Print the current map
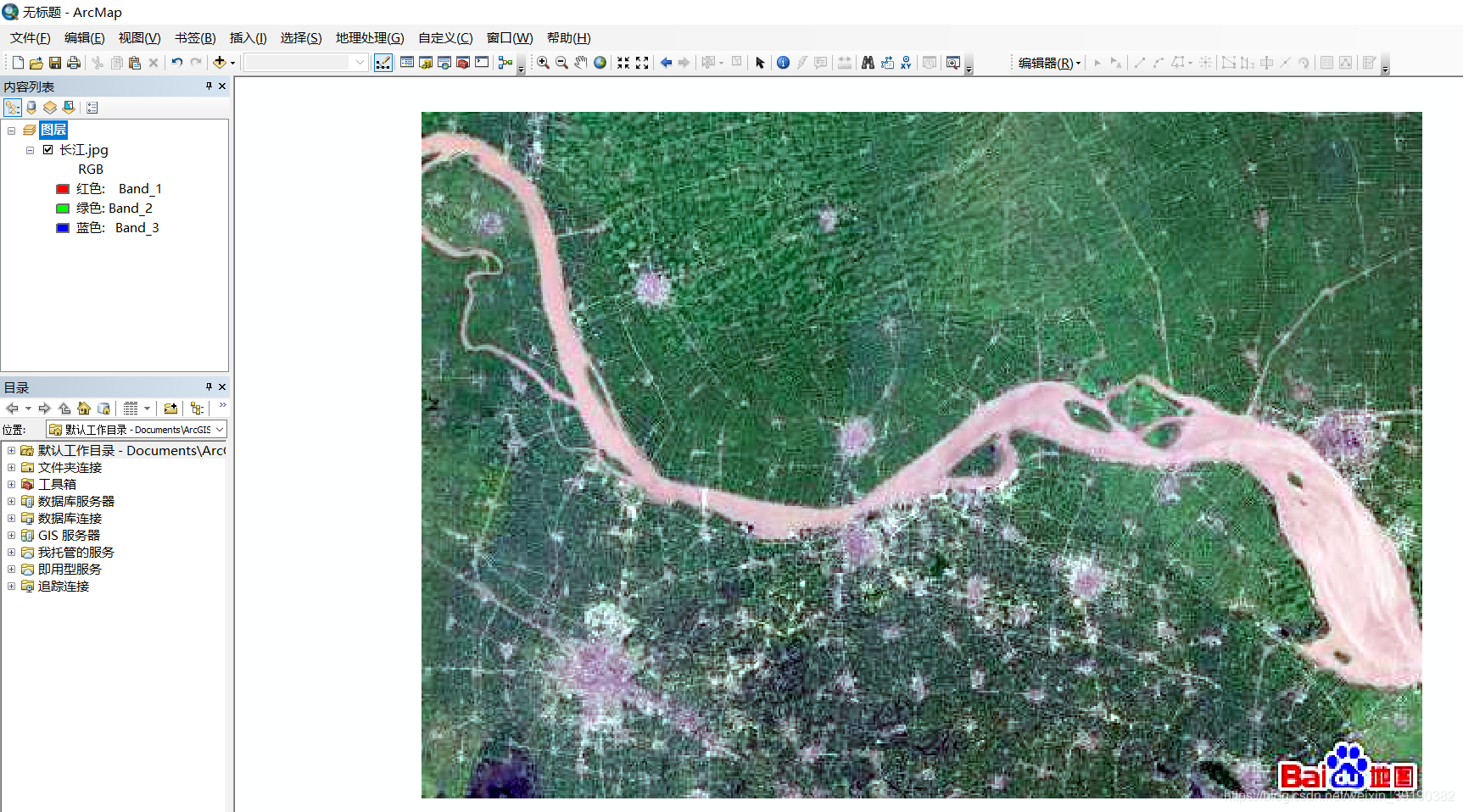This screenshot has width=1463, height=812. coord(74,63)
